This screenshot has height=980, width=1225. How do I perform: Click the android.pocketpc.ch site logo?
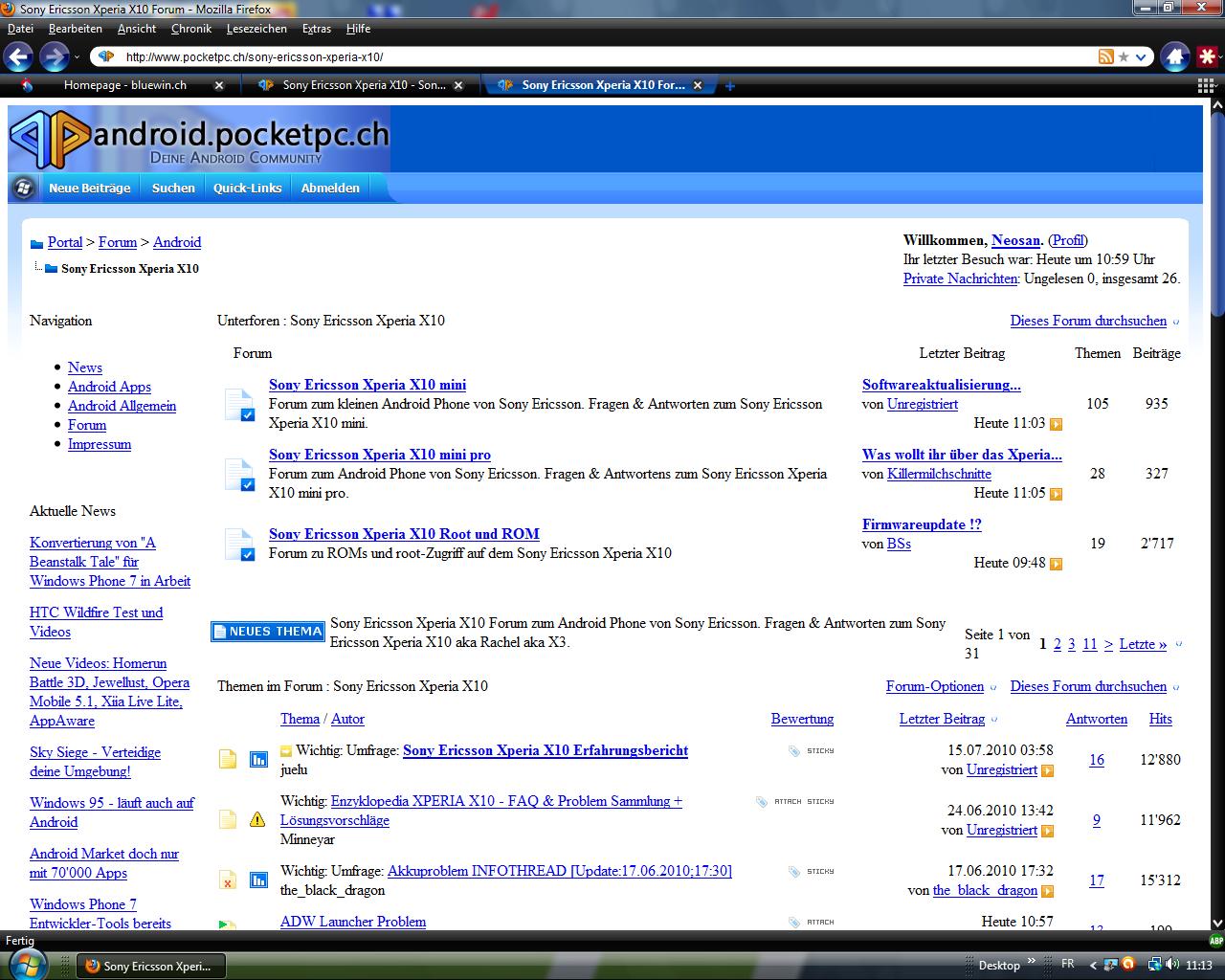199,141
